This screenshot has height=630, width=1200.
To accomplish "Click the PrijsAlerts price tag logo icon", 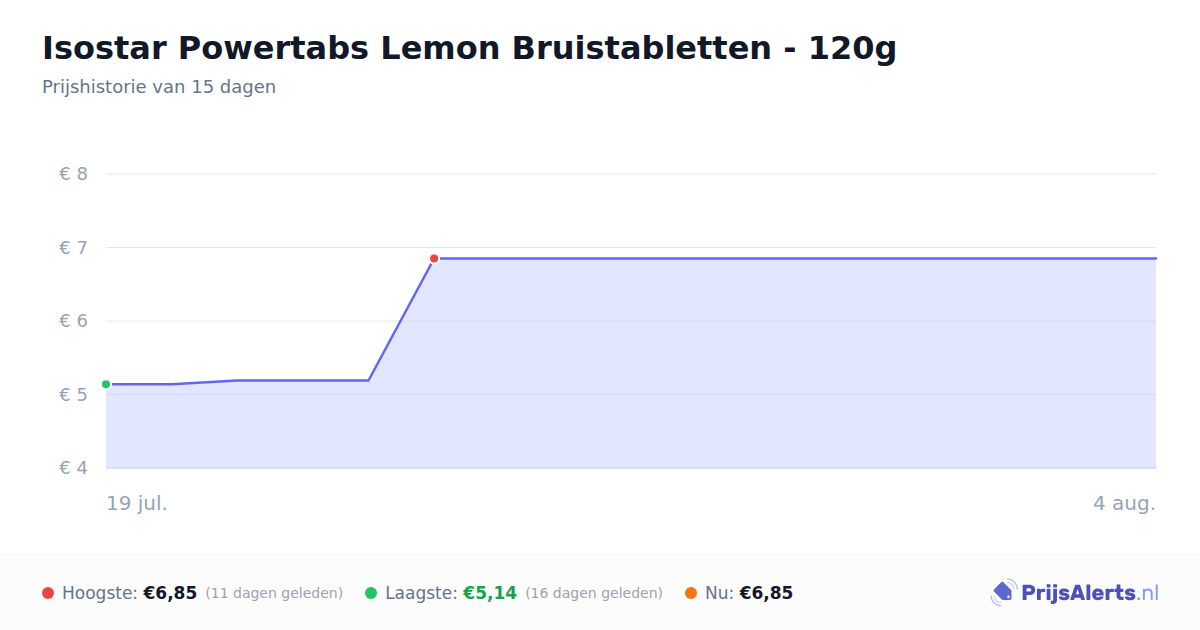I will point(1003,593).
